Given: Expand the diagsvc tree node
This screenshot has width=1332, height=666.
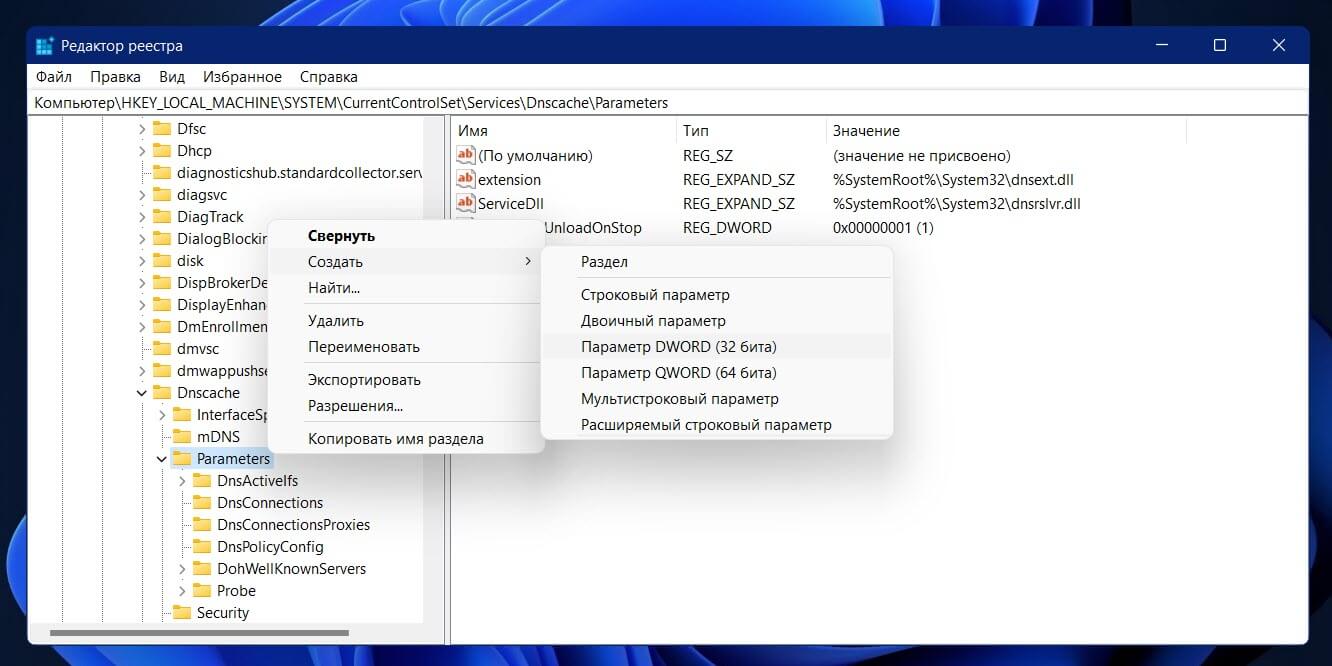Looking at the screenshot, I should click(x=141, y=195).
